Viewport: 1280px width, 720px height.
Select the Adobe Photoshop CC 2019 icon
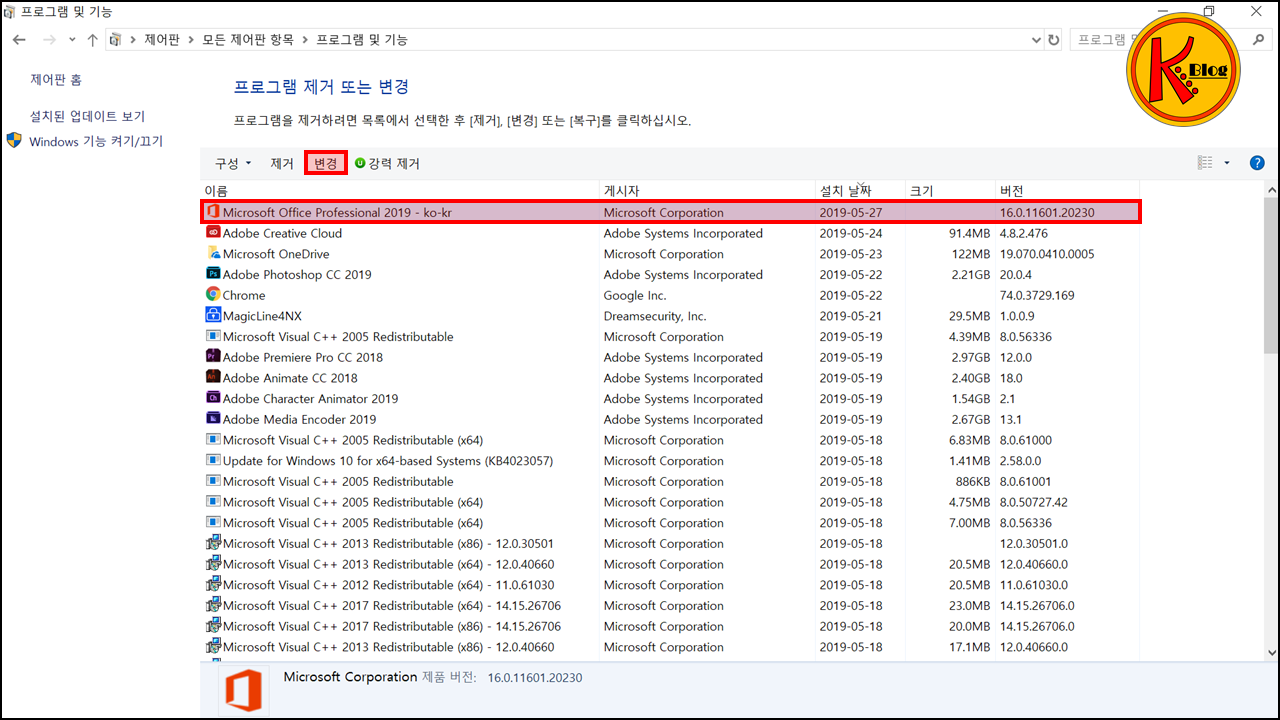(x=212, y=274)
